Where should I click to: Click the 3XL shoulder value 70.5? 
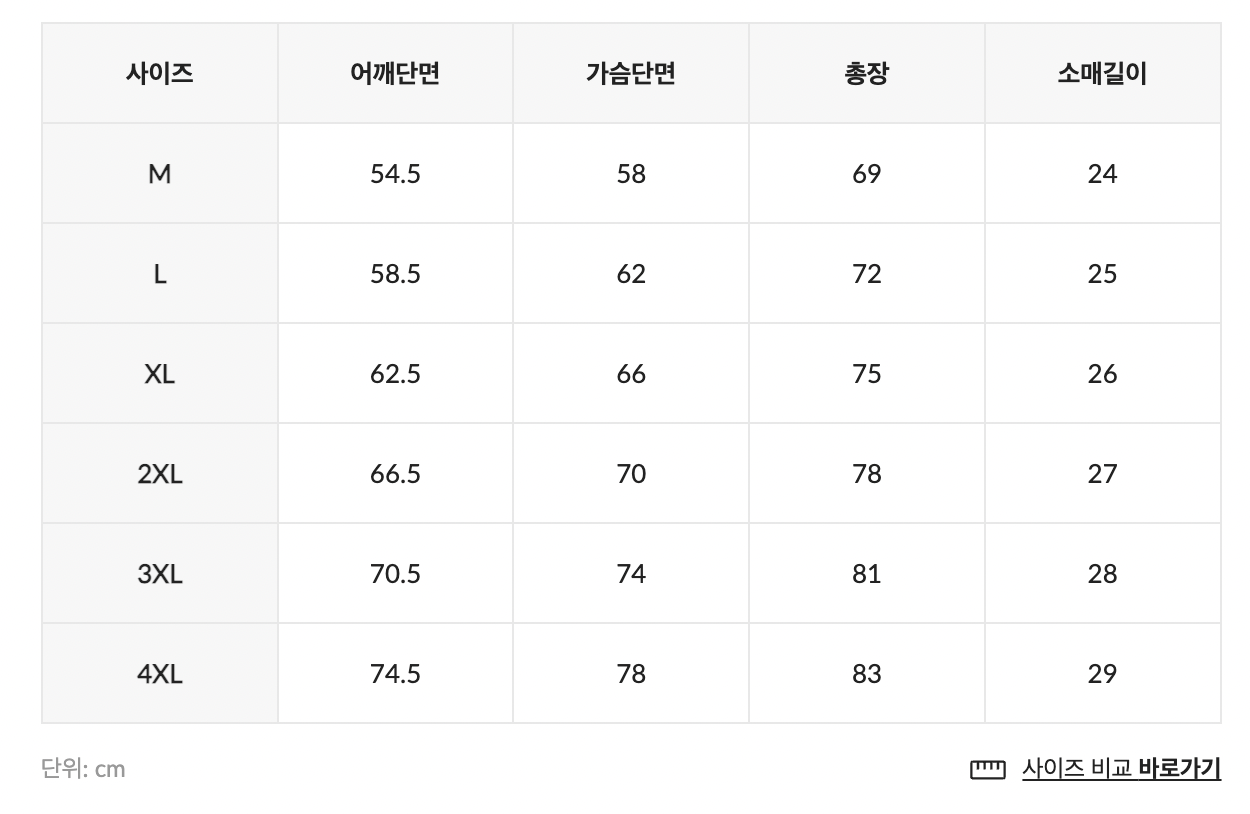click(x=395, y=574)
